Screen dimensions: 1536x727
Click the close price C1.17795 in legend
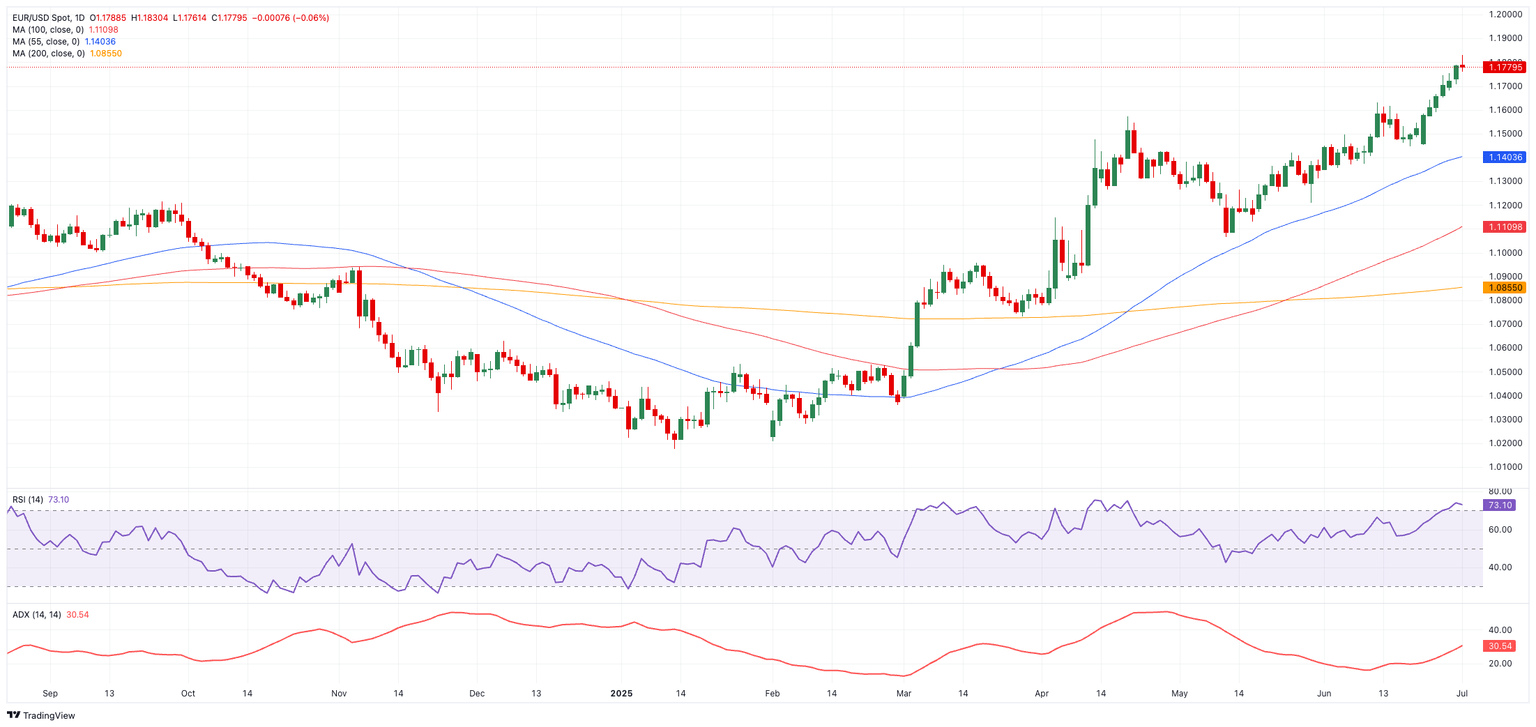(230, 18)
